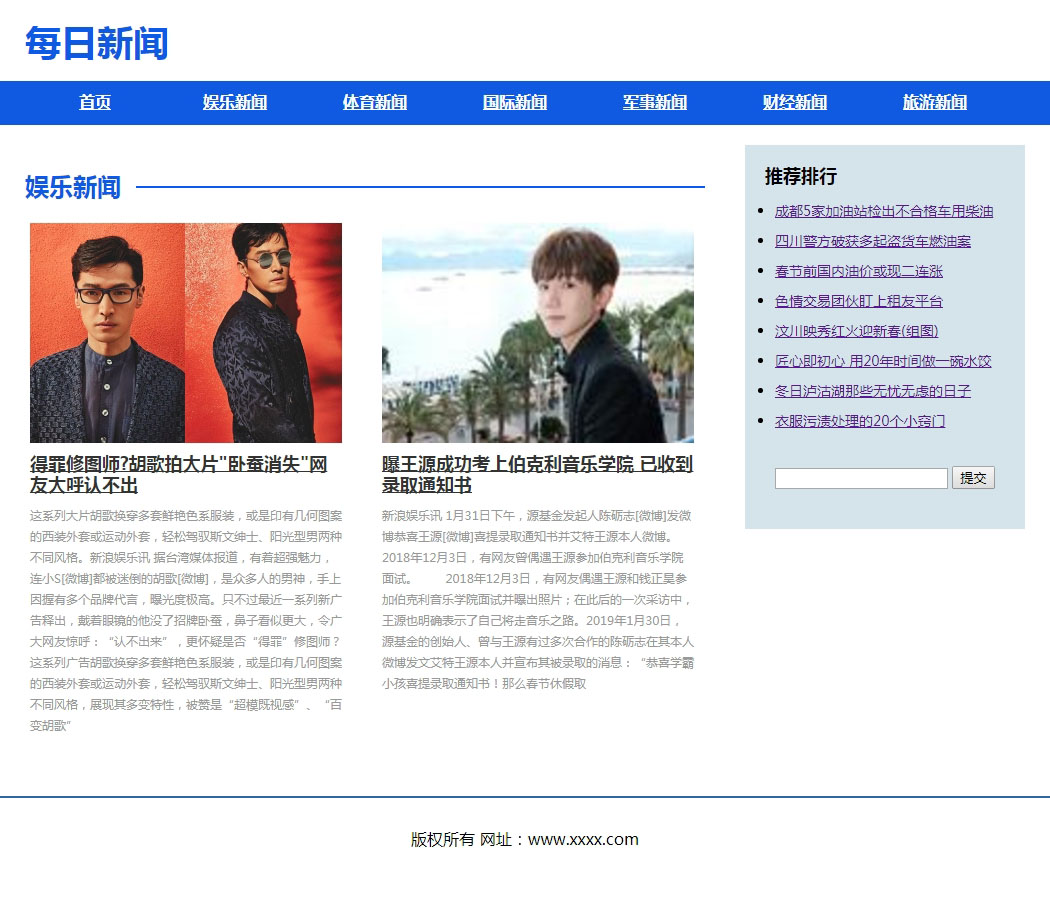Open headline 得罪修图师?胡歌拍大片
The height and width of the screenshot is (916, 1050).
[x=179, y=474]
